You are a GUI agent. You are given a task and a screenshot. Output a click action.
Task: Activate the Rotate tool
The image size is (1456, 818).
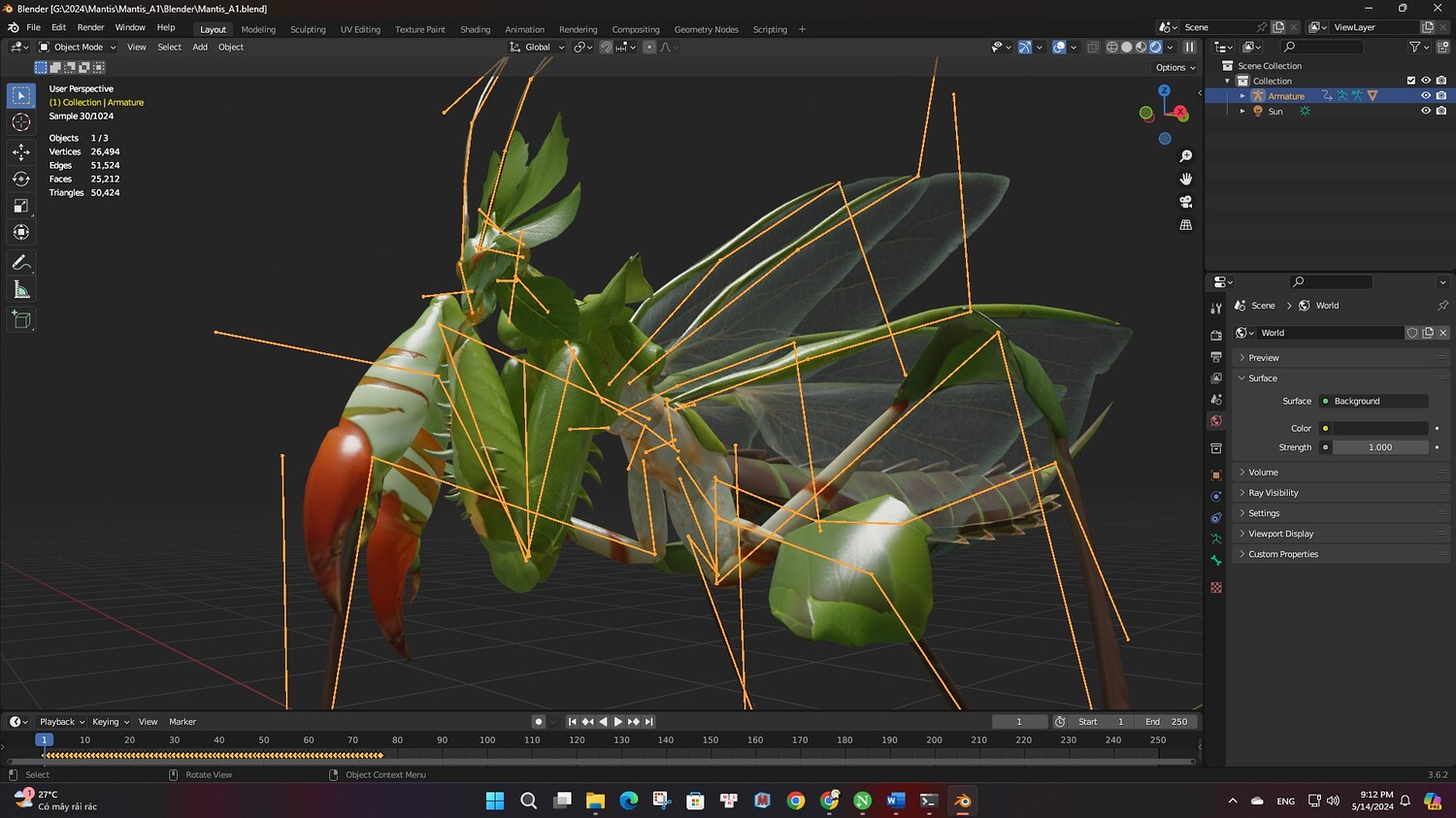click(x=21, y=179)
